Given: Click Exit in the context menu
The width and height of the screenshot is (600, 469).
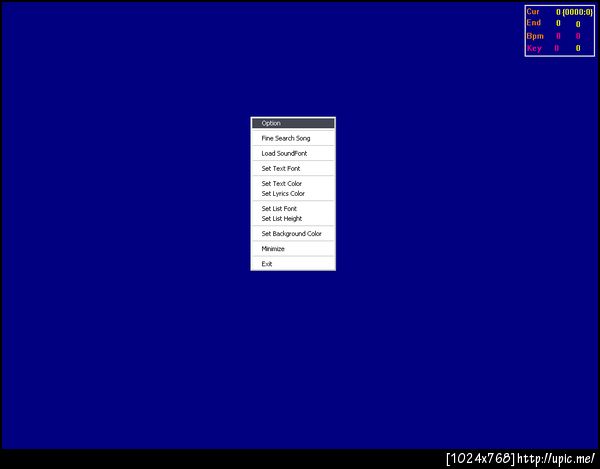Looking at the screenshot, I should tap(293, 264).
